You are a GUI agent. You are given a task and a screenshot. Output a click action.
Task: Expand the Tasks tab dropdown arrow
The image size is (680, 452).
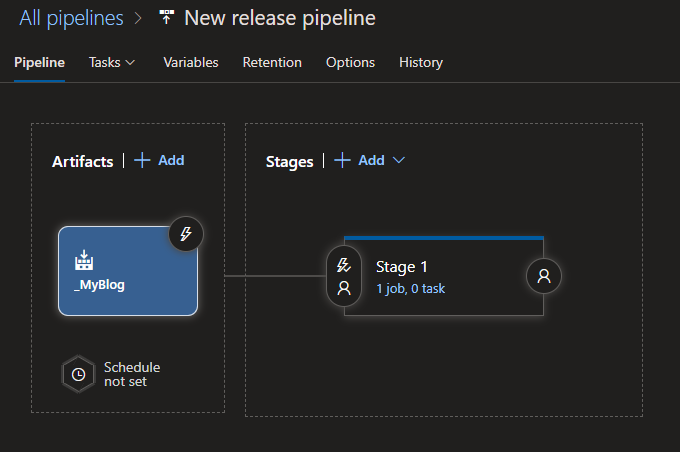[130, 63]
